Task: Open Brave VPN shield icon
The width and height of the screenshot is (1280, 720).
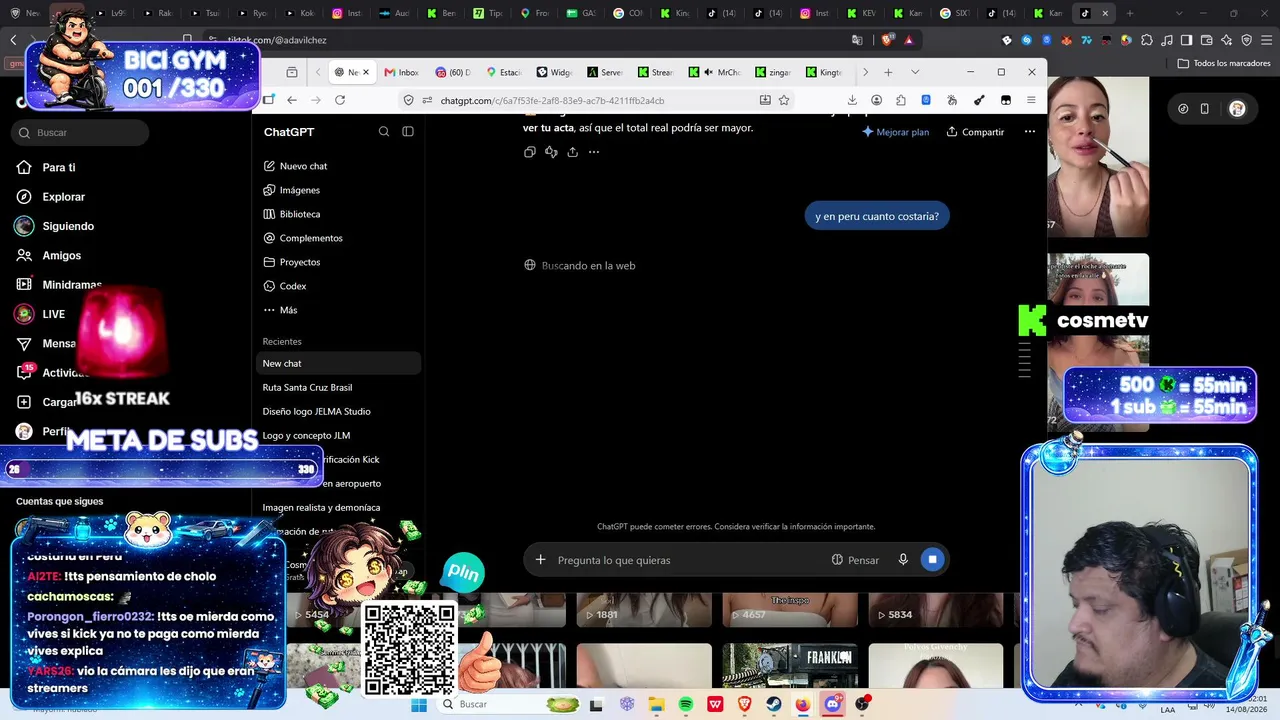Action: click(x=1246, y=40)
